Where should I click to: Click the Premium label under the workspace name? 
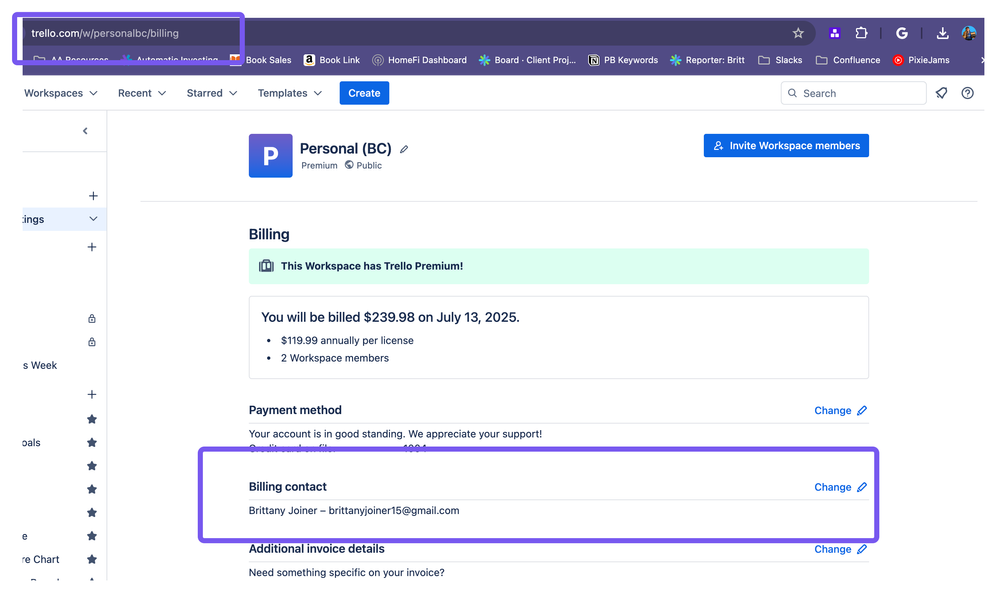pos(319,166)
